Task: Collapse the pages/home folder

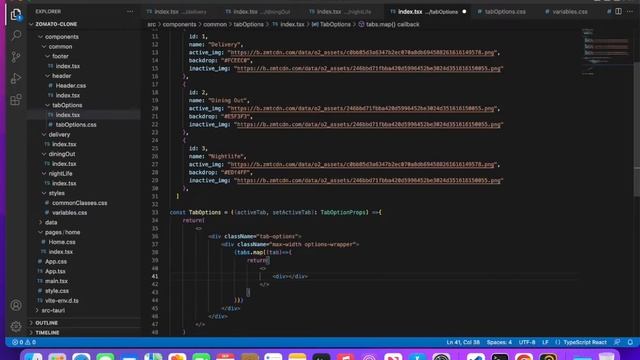Action: pos(62,232)
